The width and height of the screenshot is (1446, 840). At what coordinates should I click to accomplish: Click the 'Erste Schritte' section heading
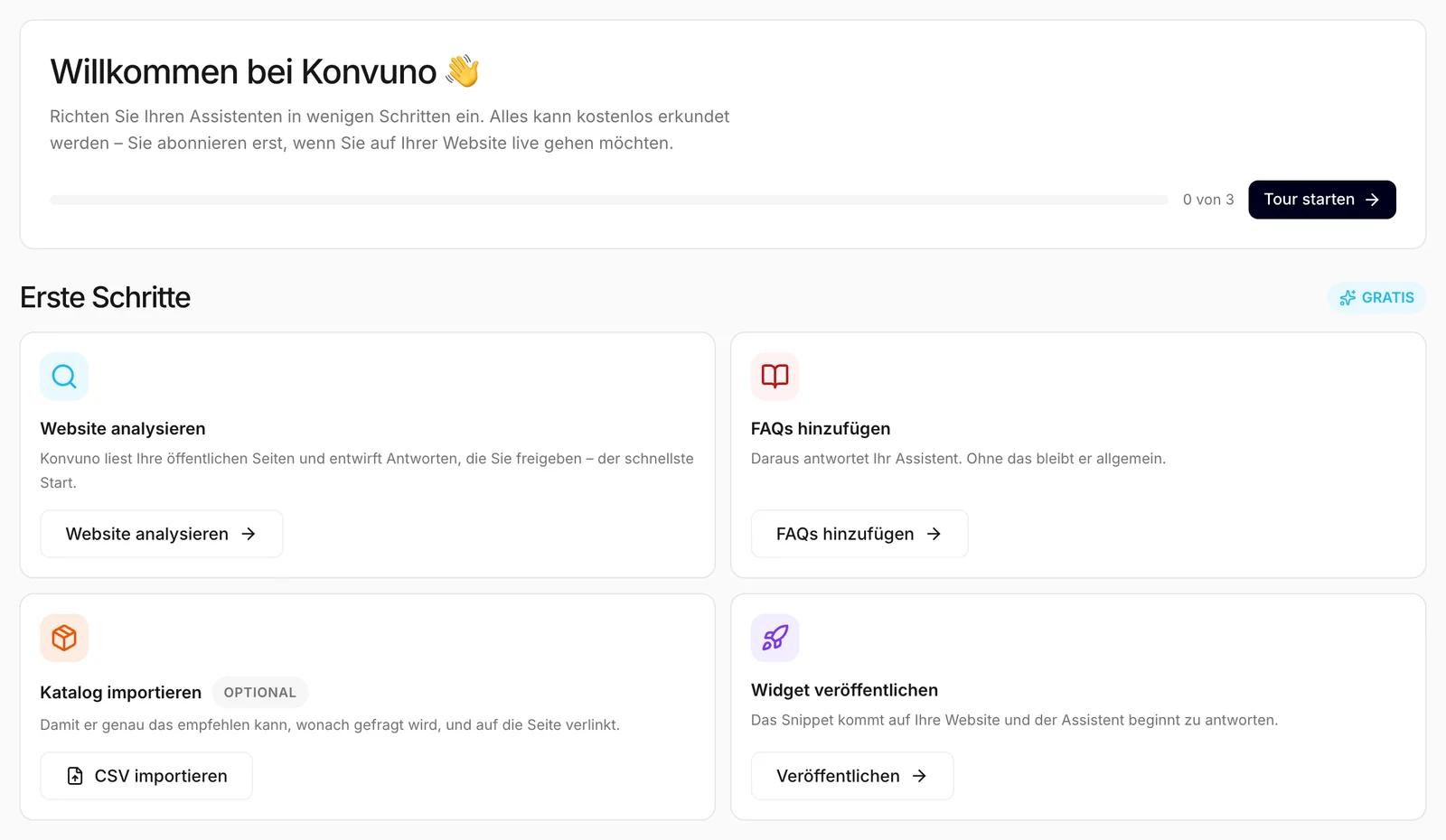pyautogui.click(x=106, y=297)
